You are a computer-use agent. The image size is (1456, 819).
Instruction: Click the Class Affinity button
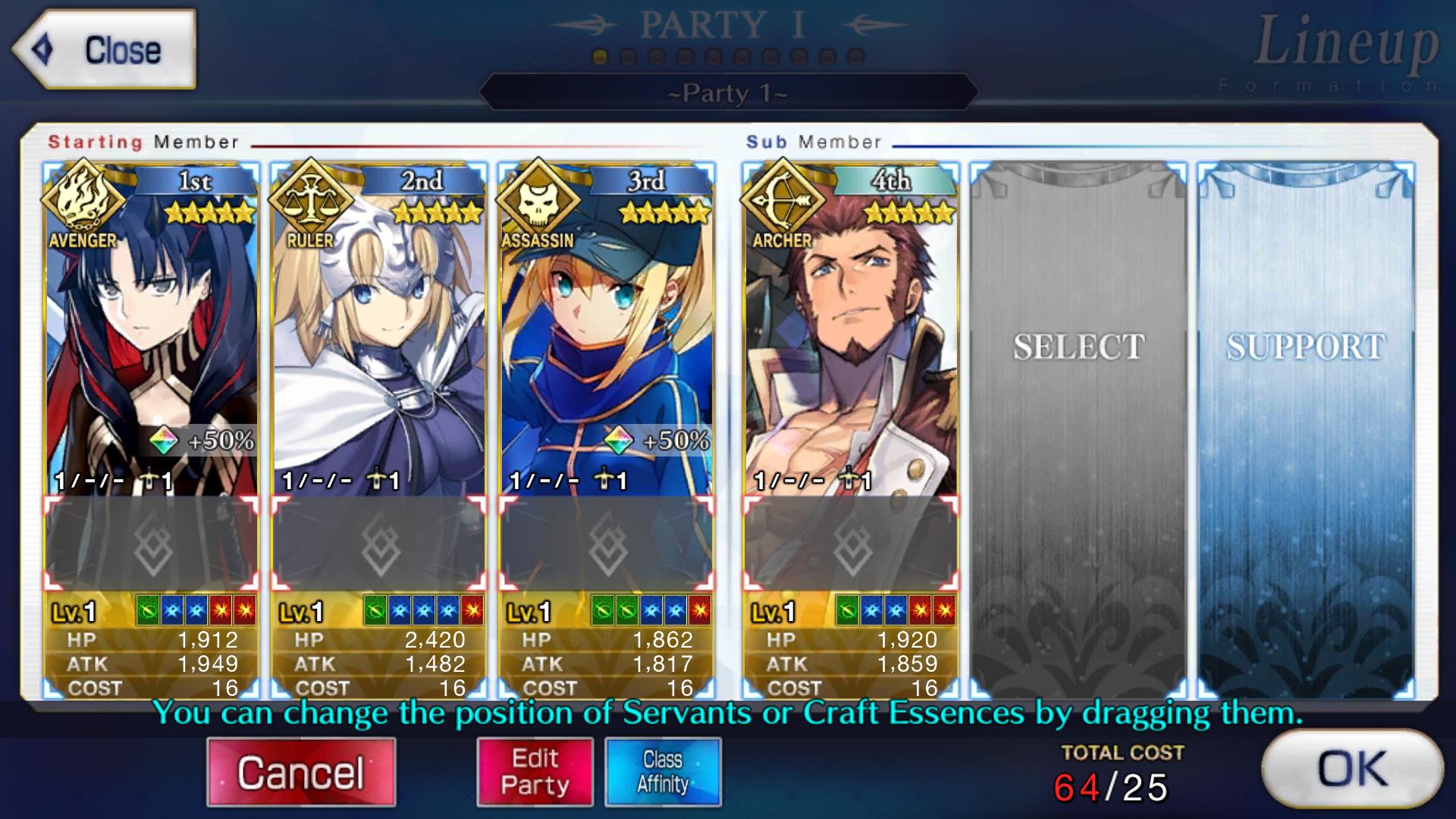pyautogui.click(x=664, y=772)
